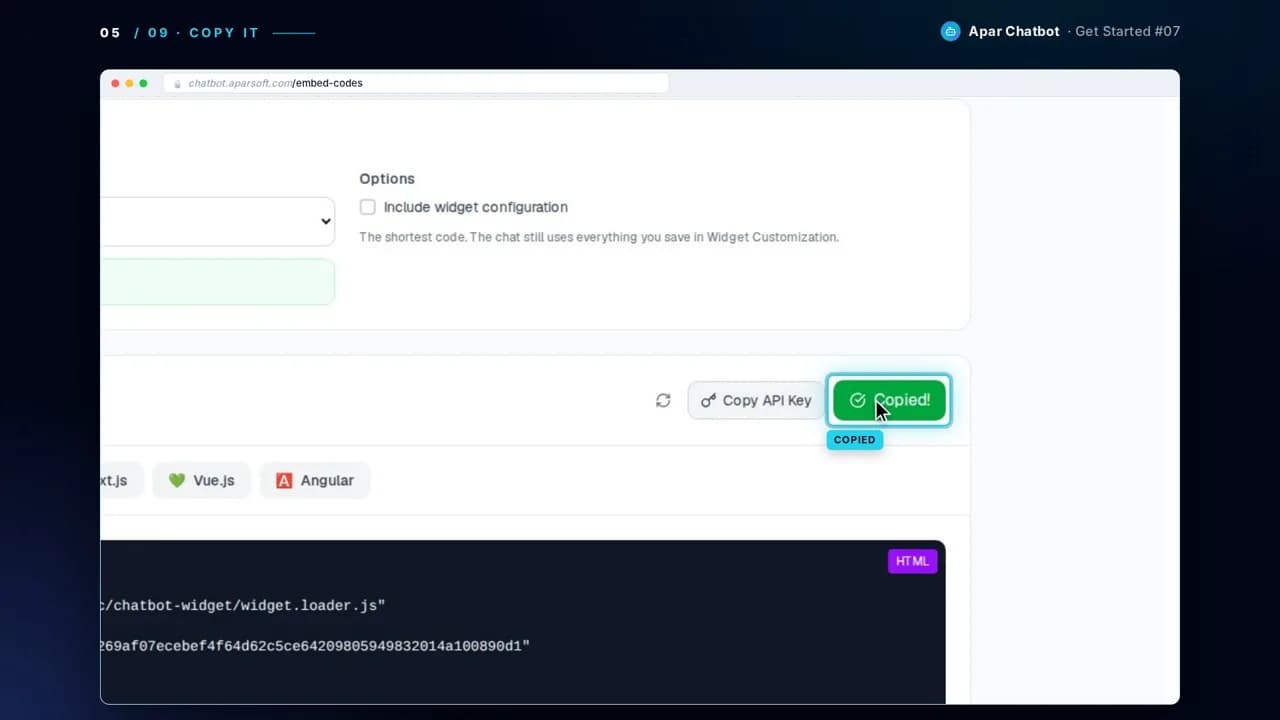Image resolution: width=1280 pixels, height=720 pixels.
Task: Select the Vue.js framework tab
Action: [201, 480]
